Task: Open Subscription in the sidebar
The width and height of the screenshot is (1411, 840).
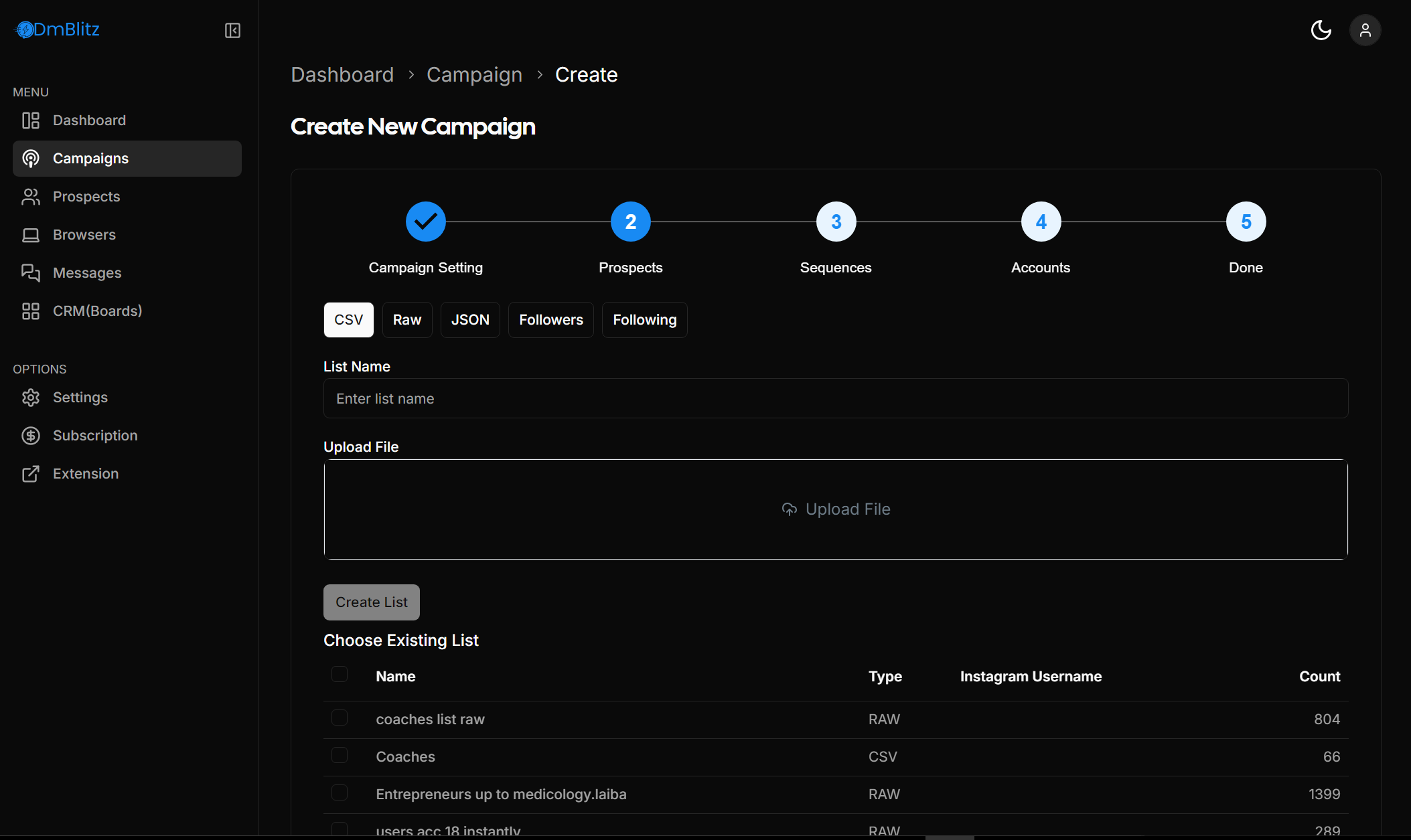Action: click(x=127, y=436)
